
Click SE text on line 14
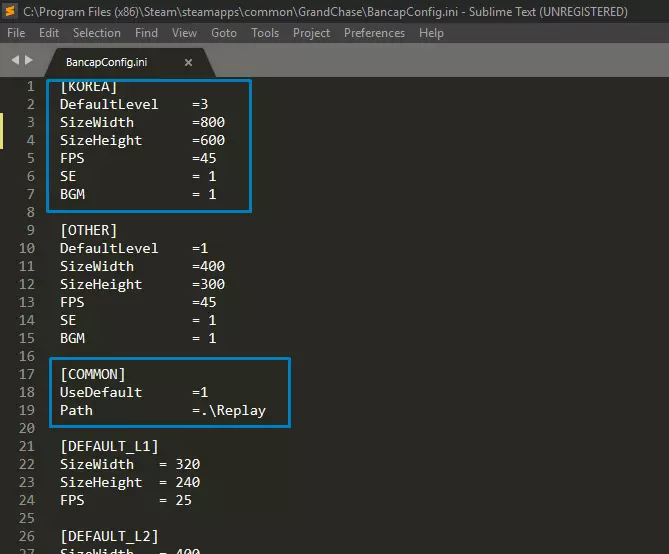coord(68,320)
